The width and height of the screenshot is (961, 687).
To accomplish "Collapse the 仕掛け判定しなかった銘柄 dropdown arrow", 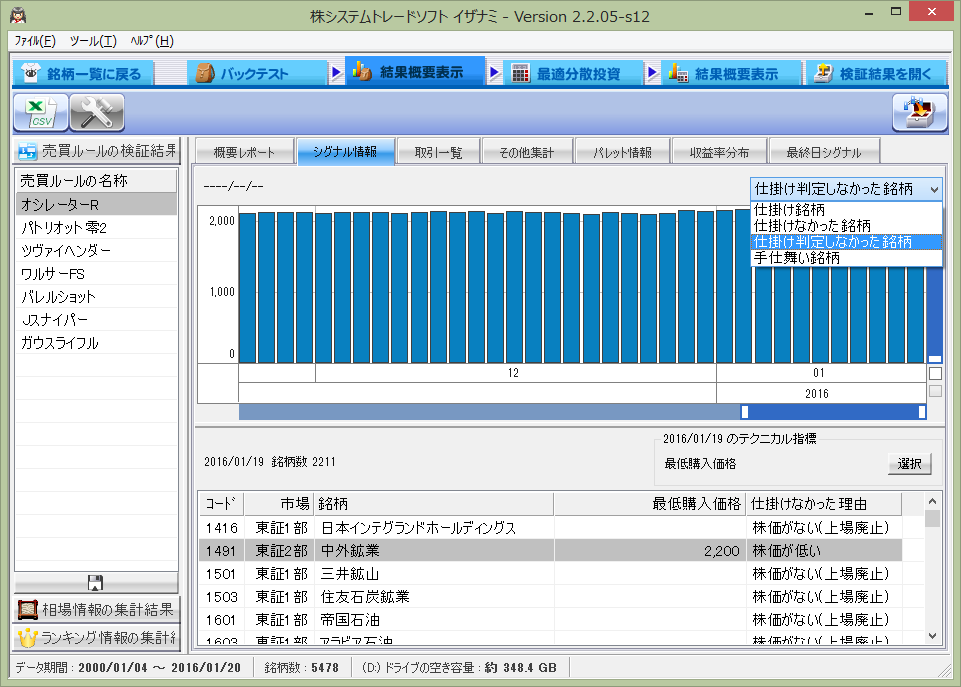I will (933, 189).
